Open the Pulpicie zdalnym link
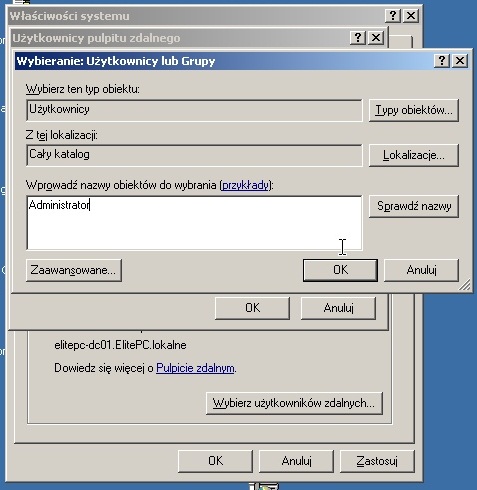Image resolution: width=477 pixels, height=490 pixels. (195, 368)
